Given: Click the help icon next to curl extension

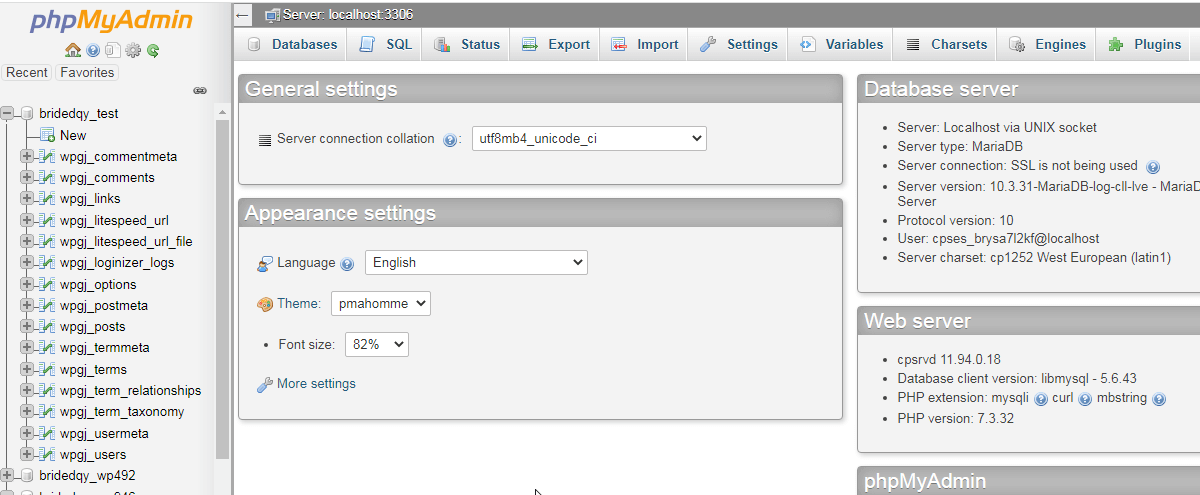Looking at the screenshot, I should (1085, 399).
